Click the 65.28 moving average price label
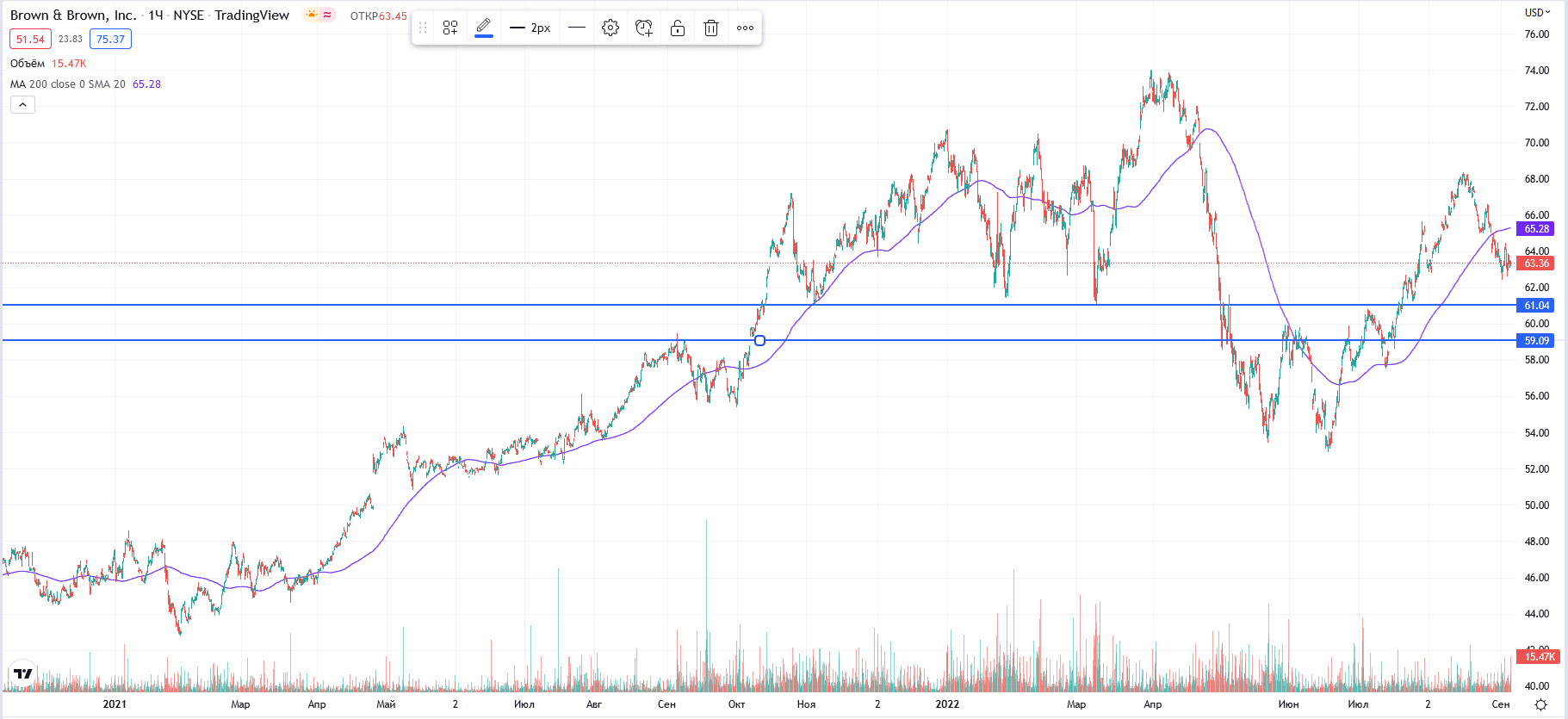 (x=1537, y=229)
